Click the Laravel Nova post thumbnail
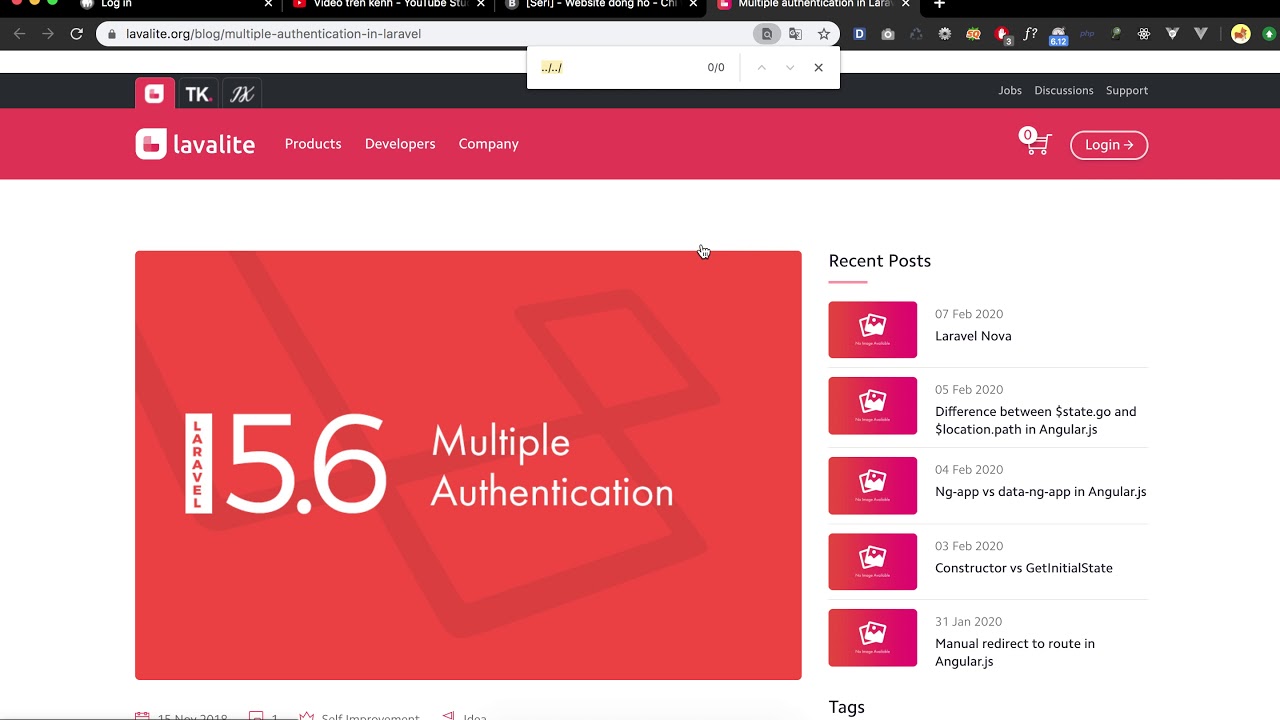Screen dimensions: 1280x720 (872, 330)
